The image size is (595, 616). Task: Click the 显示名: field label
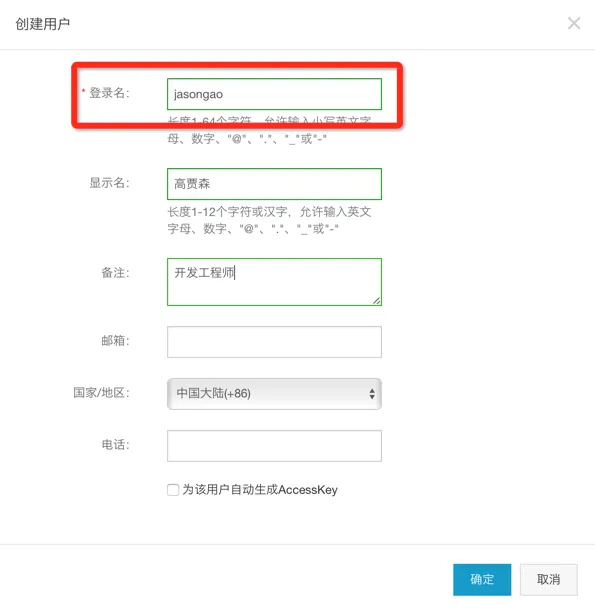coord(109,183)
